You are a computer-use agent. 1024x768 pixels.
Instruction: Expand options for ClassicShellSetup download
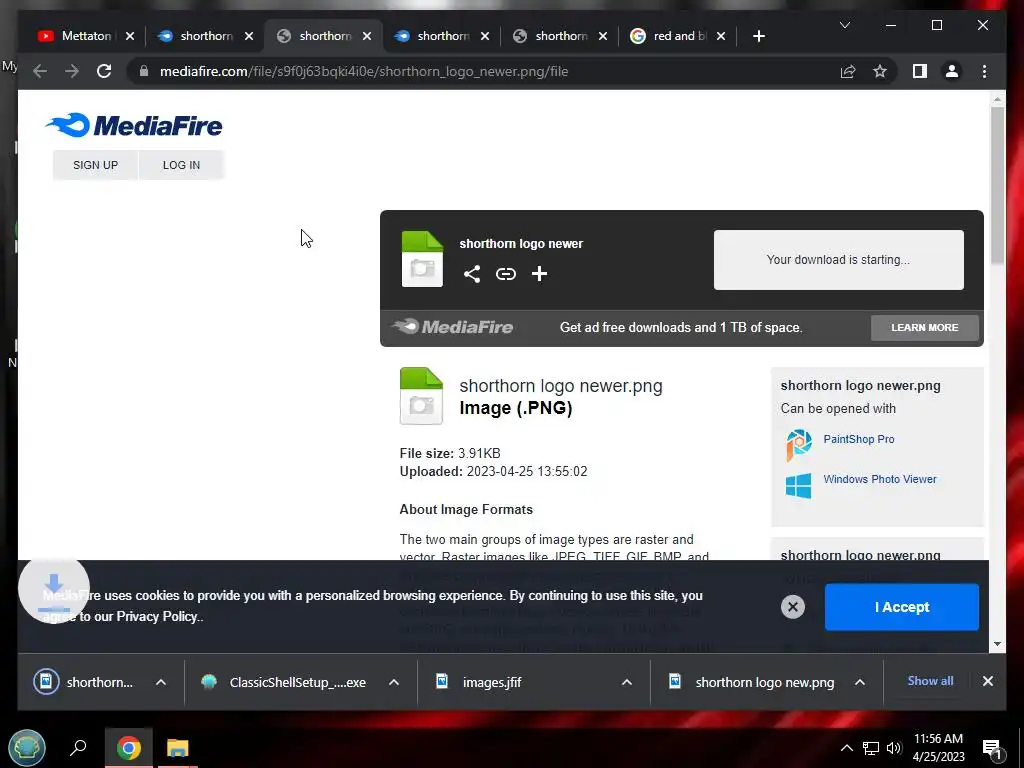point(394,682)
